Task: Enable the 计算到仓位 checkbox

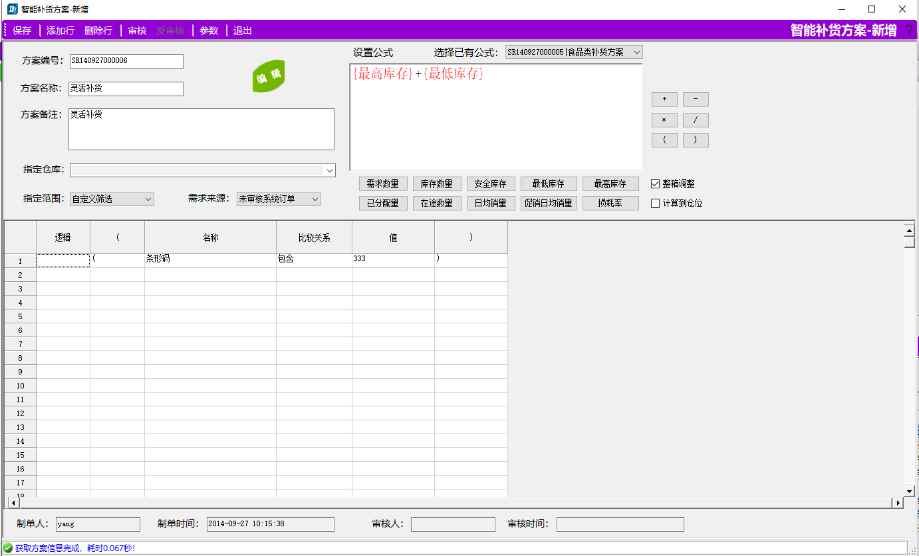Action: coord(656,203)
